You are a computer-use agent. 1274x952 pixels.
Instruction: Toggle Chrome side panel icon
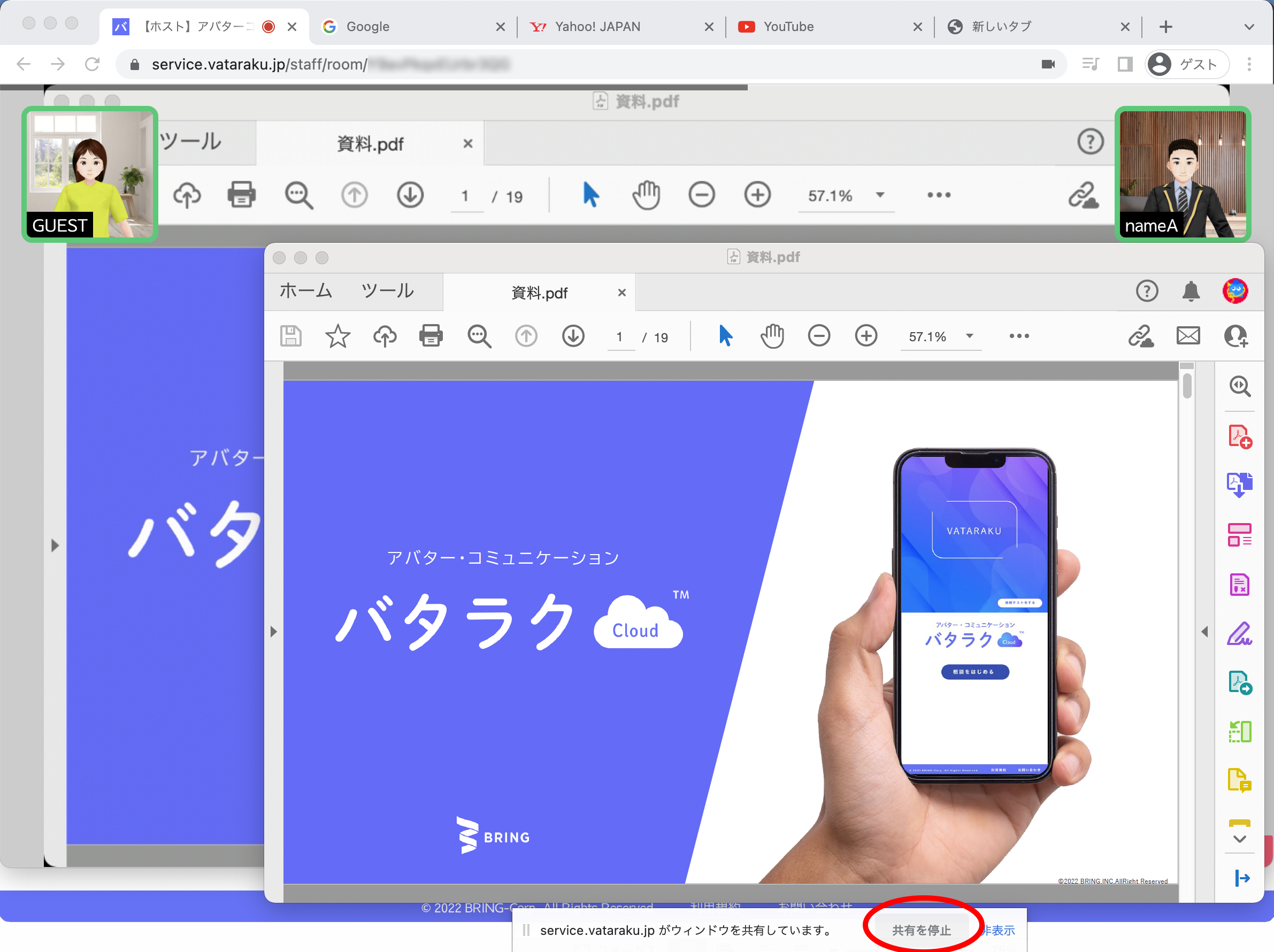[1125, 64]
